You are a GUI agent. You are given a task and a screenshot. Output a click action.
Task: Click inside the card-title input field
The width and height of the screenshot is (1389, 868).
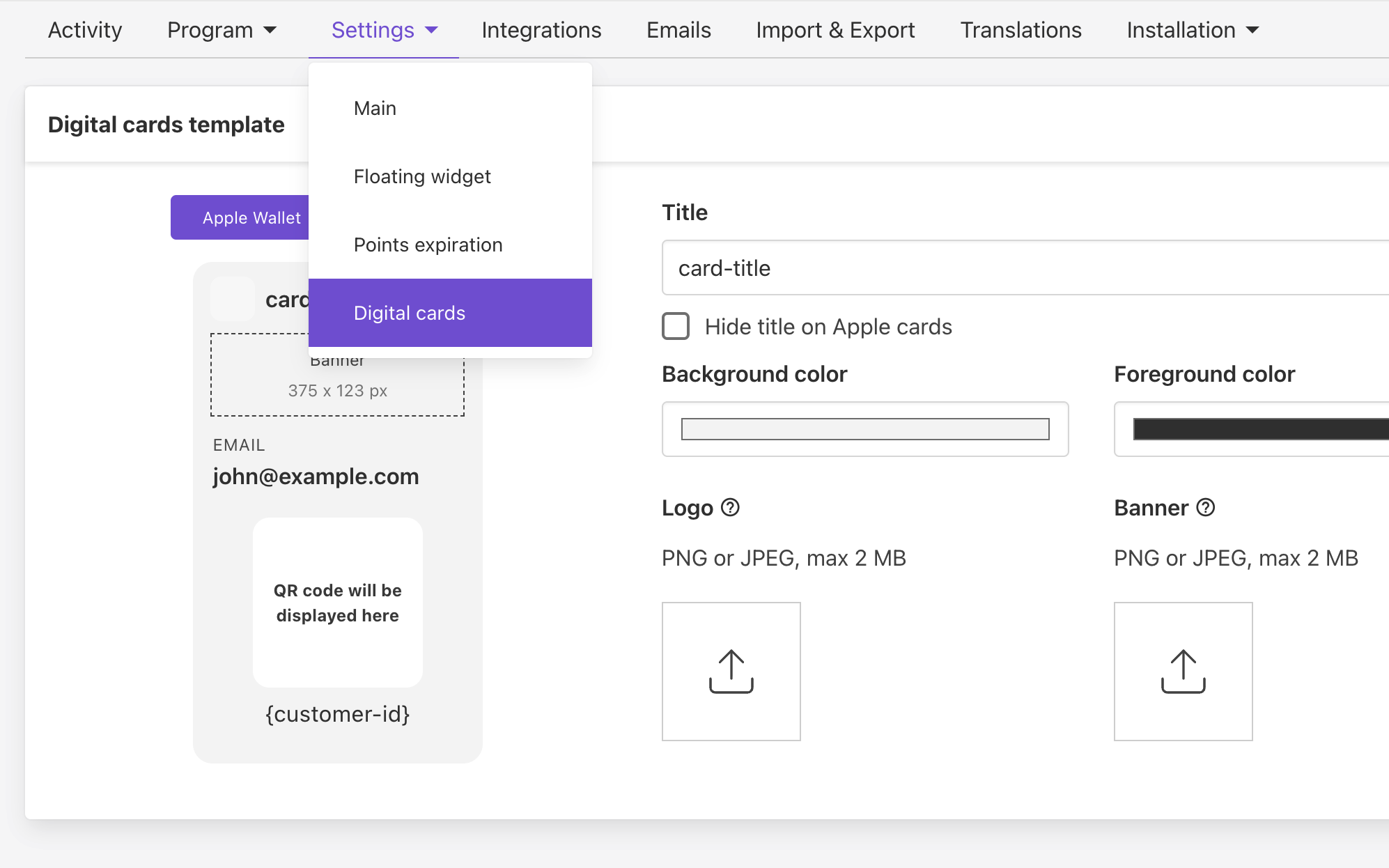[x=906, y=268]
